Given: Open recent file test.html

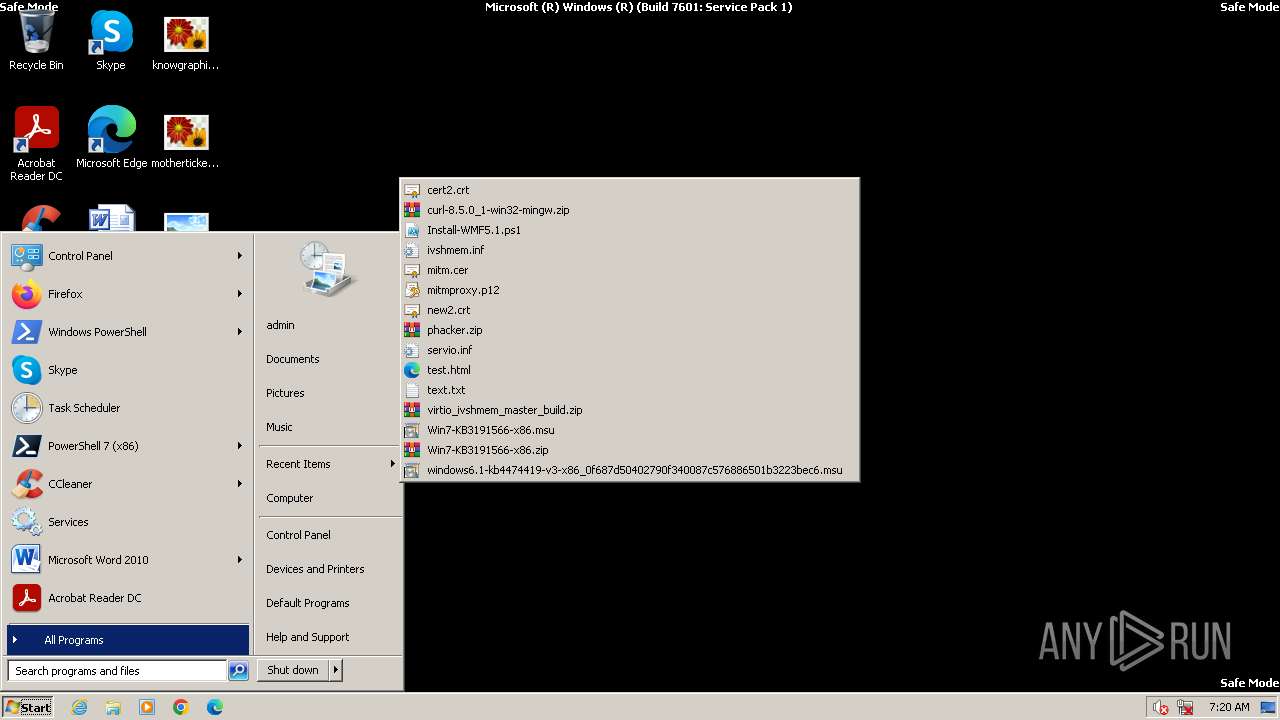Looking at the screenshot, I should pos(629,370).
